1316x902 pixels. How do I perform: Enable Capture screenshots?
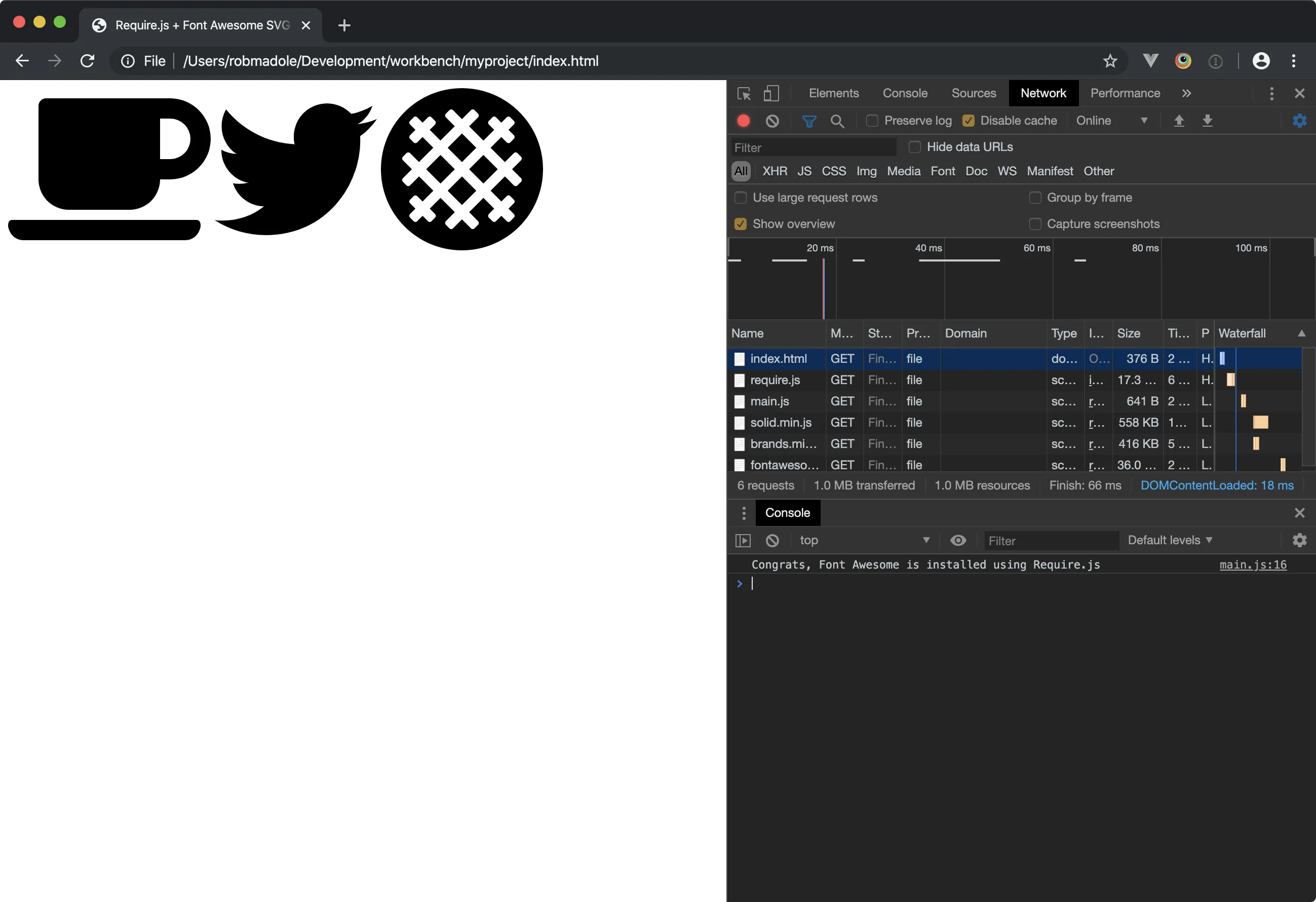[1035, 224]
